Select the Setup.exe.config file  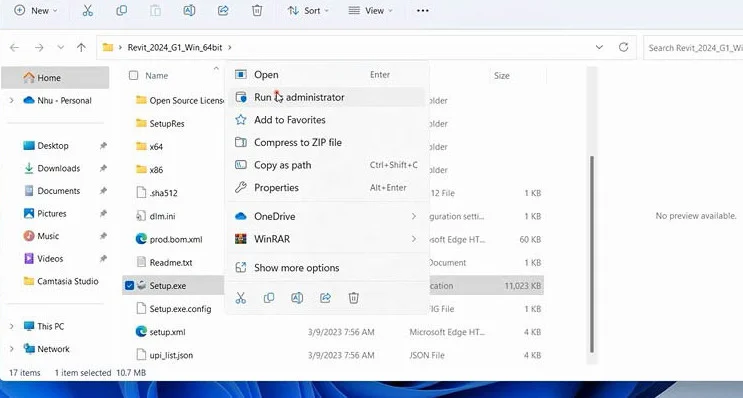click(x=180, y=309)
